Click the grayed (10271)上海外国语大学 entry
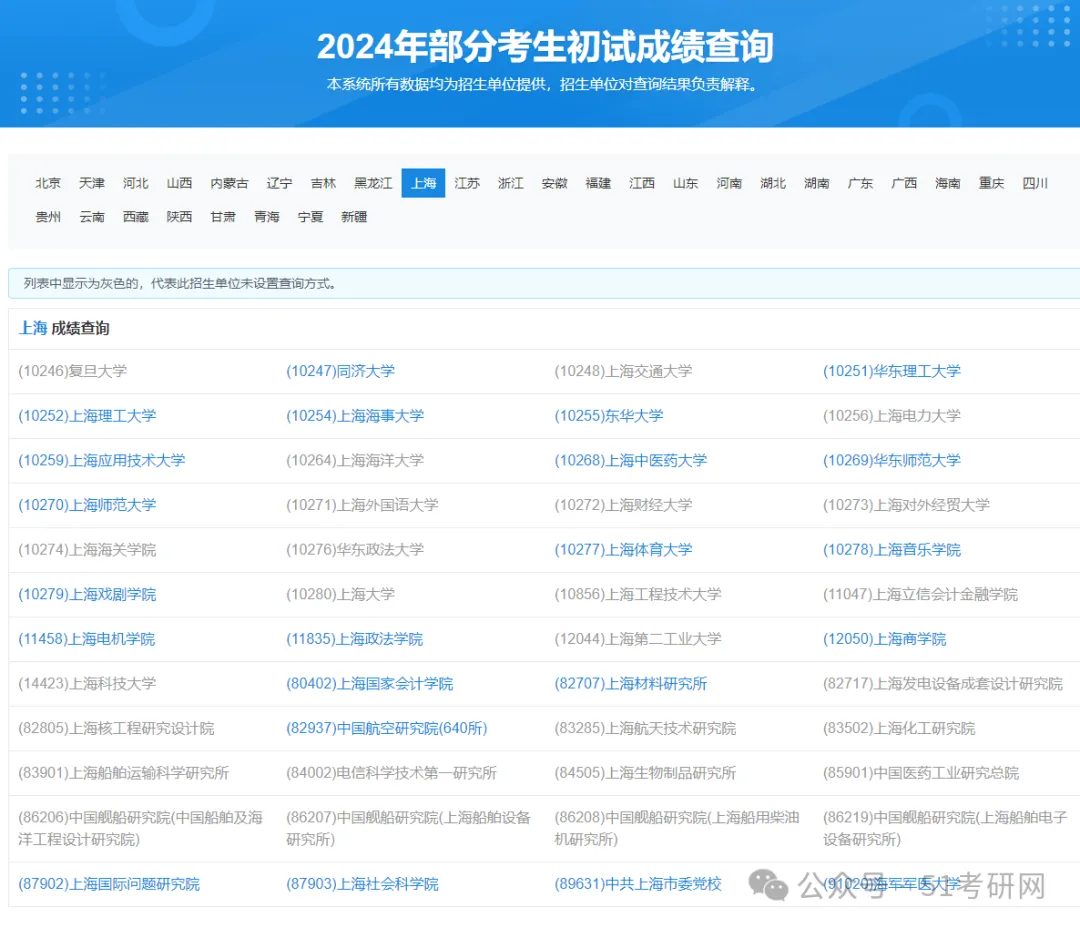 coord(362,505)
